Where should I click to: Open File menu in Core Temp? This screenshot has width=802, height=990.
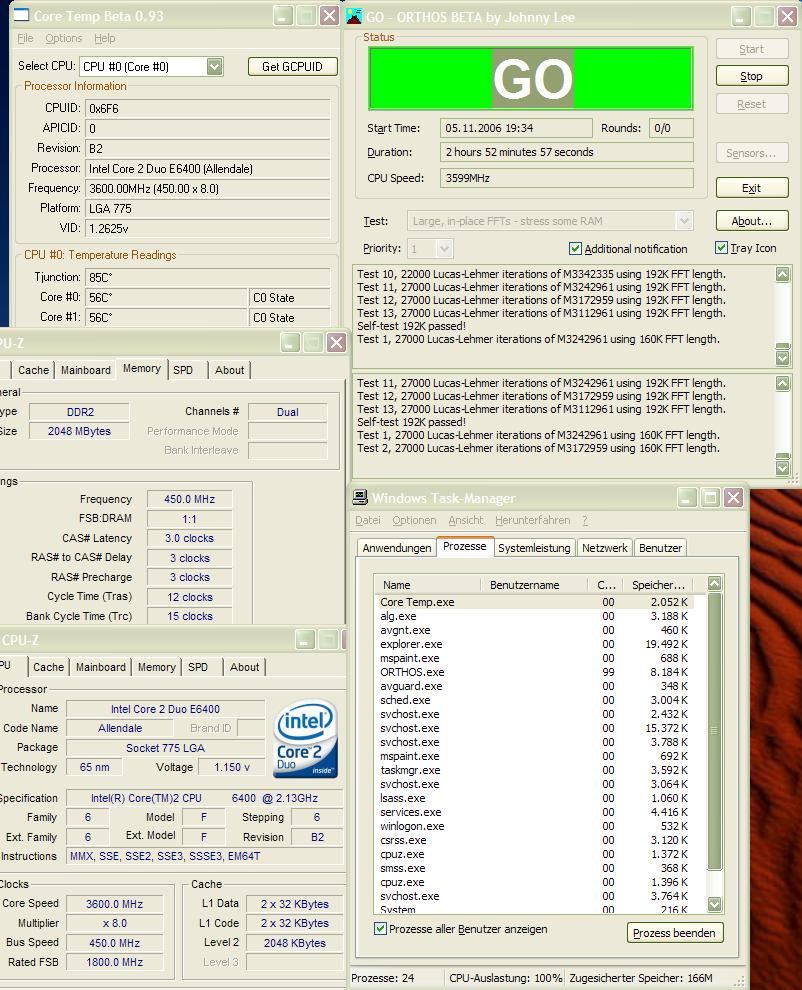[25, 39]
